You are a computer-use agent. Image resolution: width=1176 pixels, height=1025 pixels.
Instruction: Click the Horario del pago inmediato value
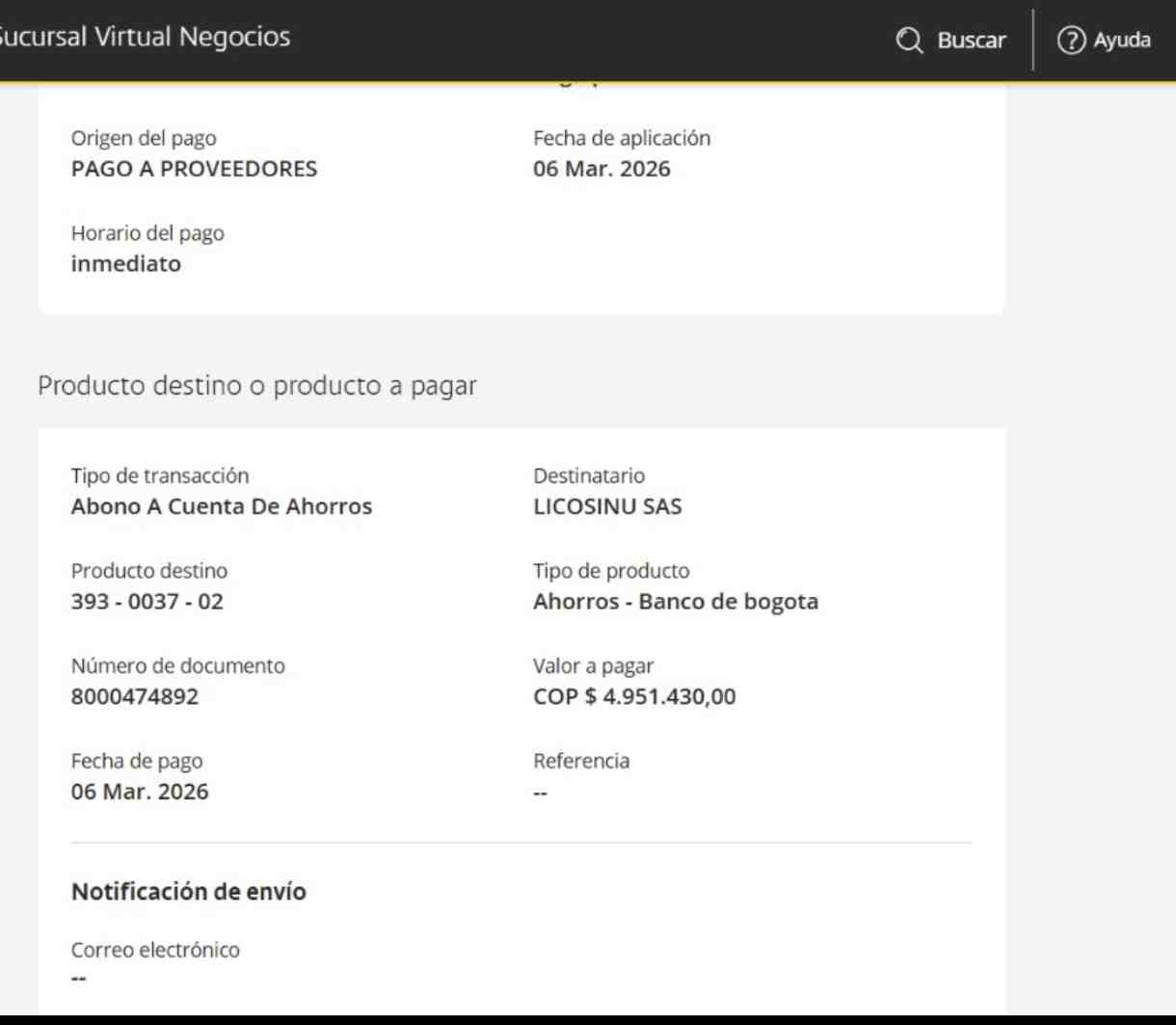(x=126, y=263)
